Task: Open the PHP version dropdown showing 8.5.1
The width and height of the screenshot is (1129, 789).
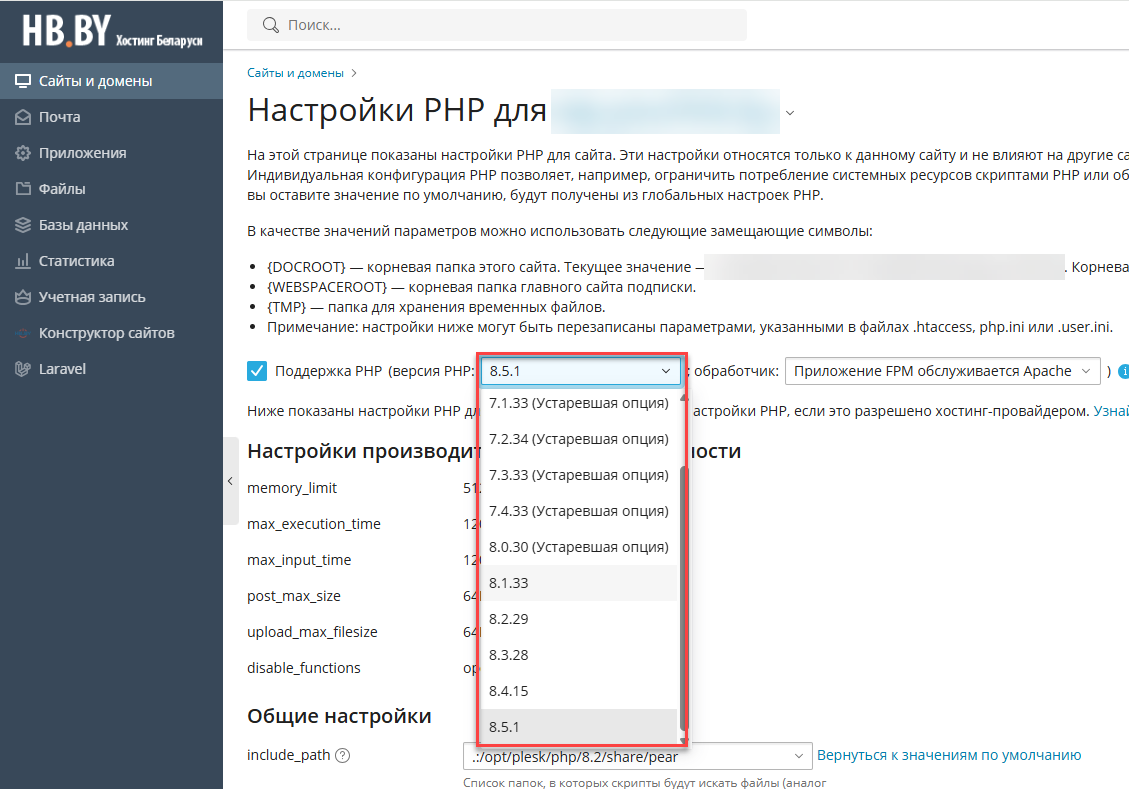Action: pos(580,371)
